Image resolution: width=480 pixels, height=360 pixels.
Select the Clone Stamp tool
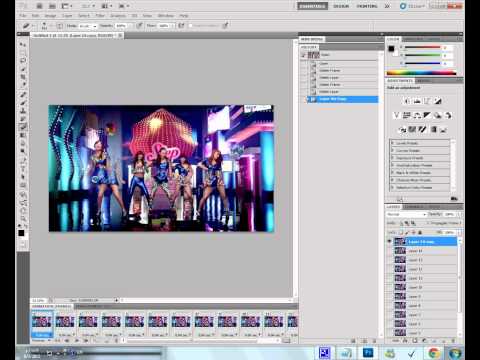[x=23, y=111]
